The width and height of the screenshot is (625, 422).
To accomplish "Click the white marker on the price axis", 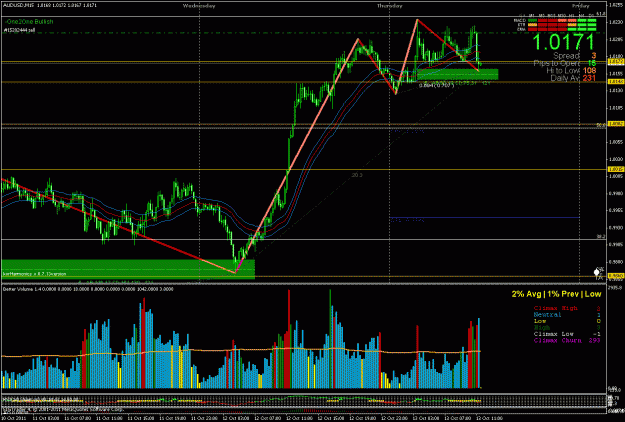I will click(x=597, y=272).
